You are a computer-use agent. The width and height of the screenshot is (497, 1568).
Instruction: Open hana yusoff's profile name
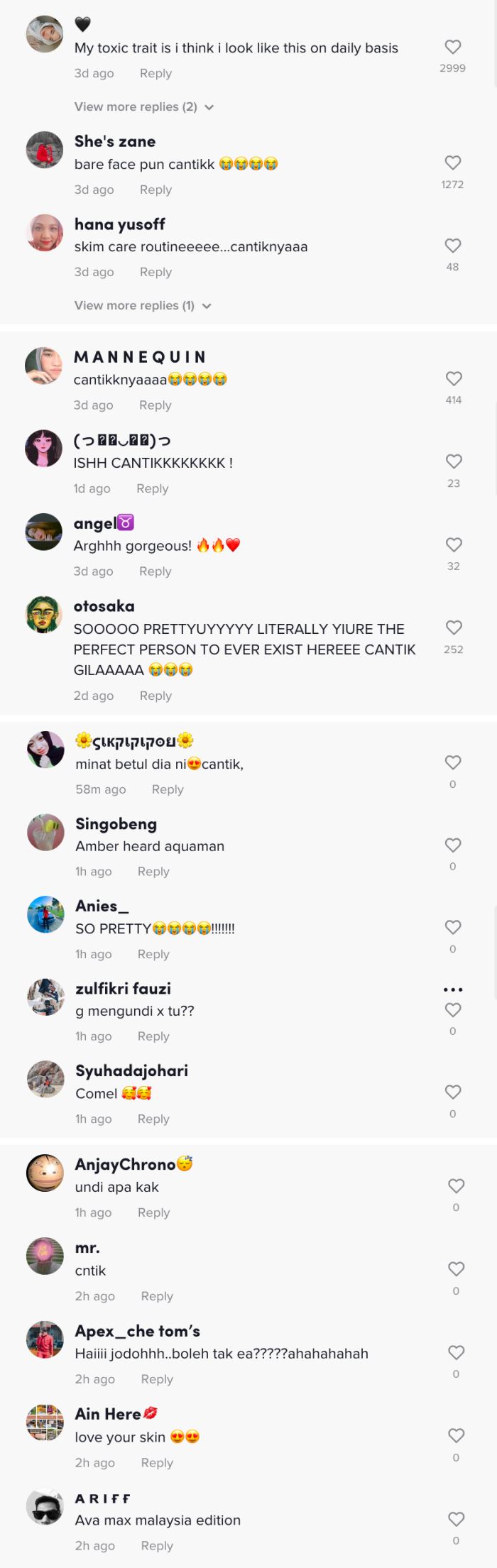coord(119,224)
